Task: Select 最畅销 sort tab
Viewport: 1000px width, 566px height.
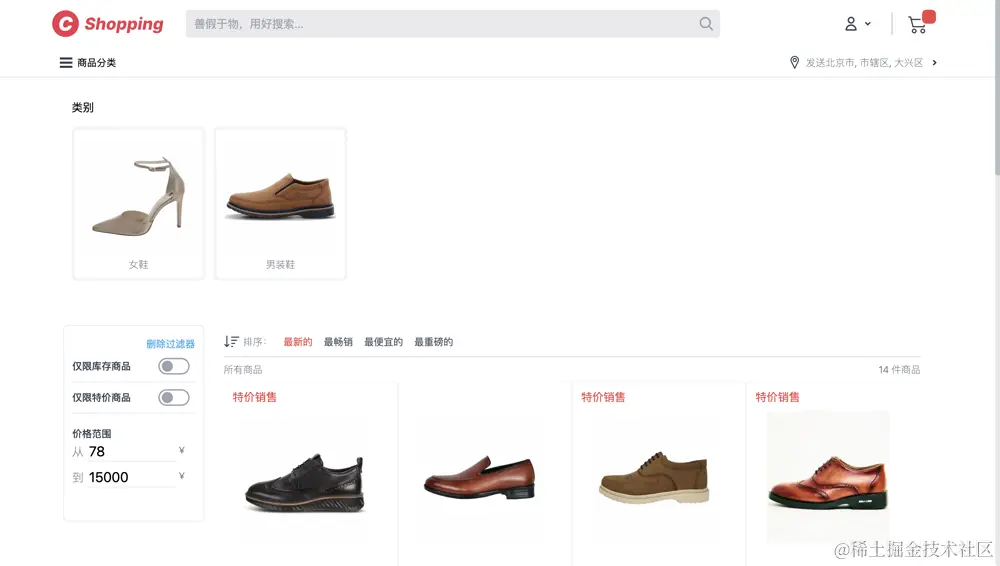Action: tap(338, 342)
